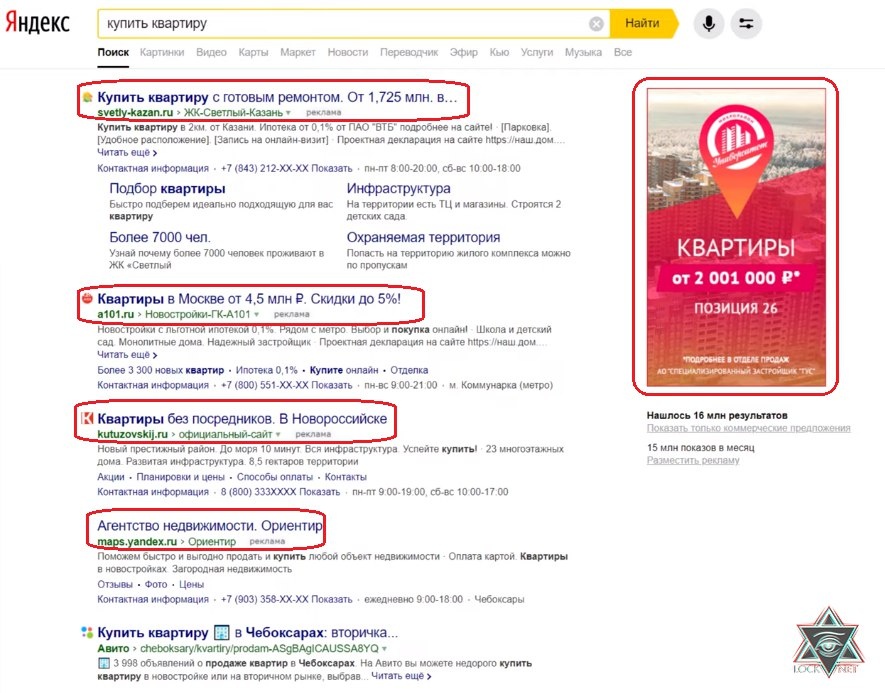Switch to the Видео tab
The width and height of the screenshot is (885, 693).
[x=211, y=52]
